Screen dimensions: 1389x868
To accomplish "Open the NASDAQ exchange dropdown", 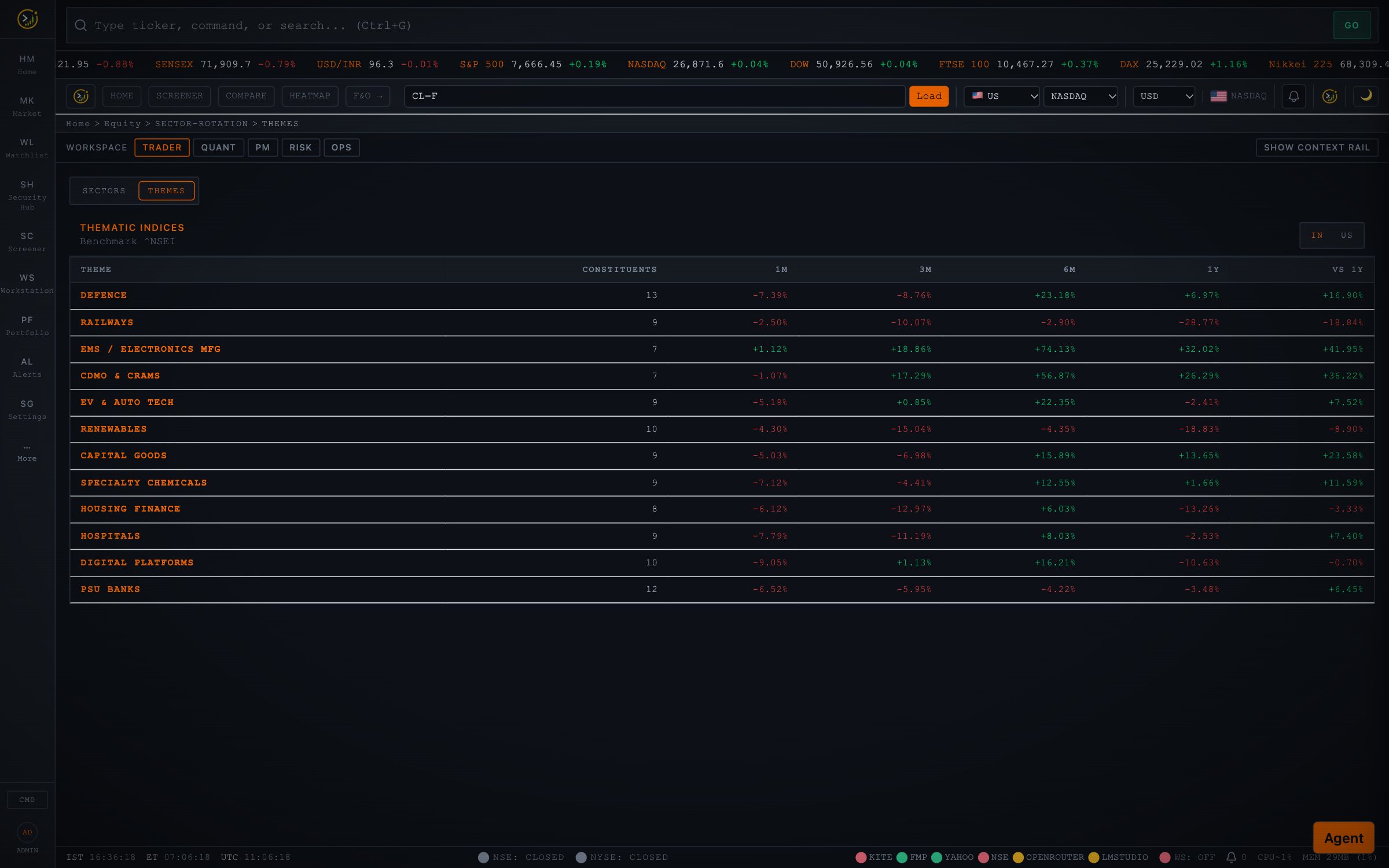I will coord(1081,96).
